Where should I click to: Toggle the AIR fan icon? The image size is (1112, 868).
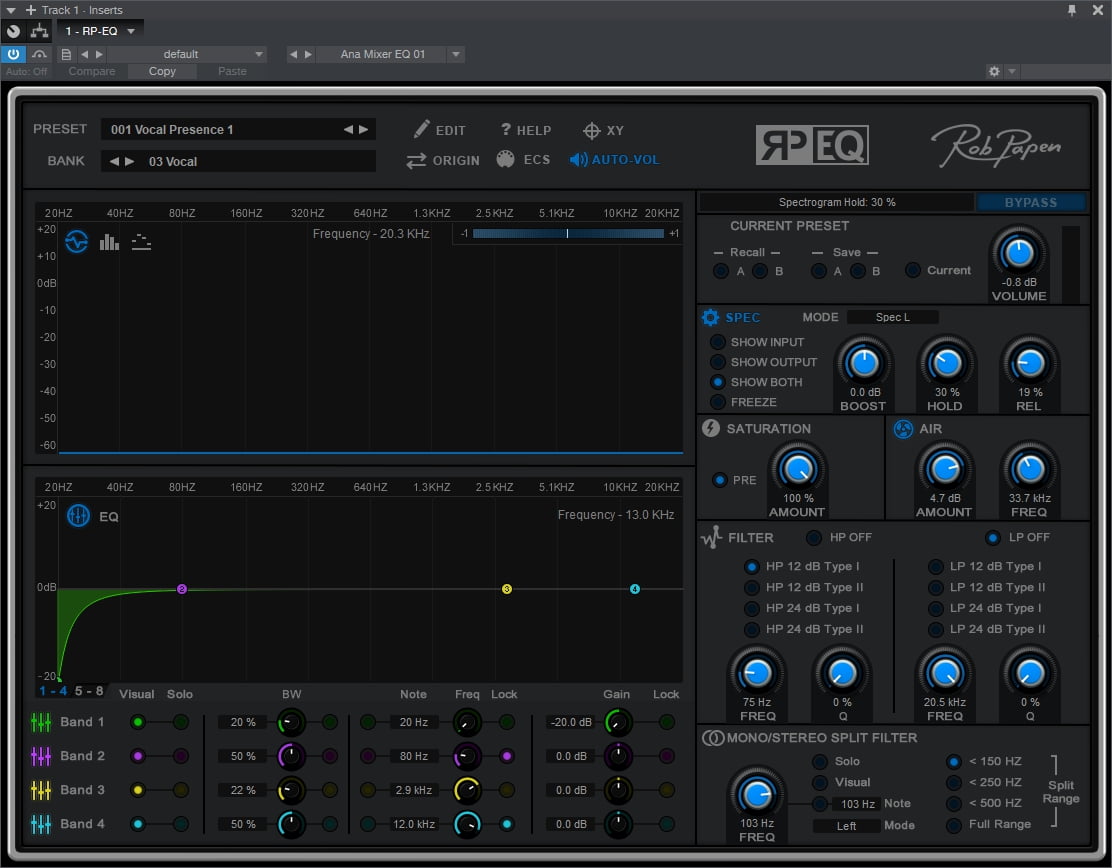[904, 429]
